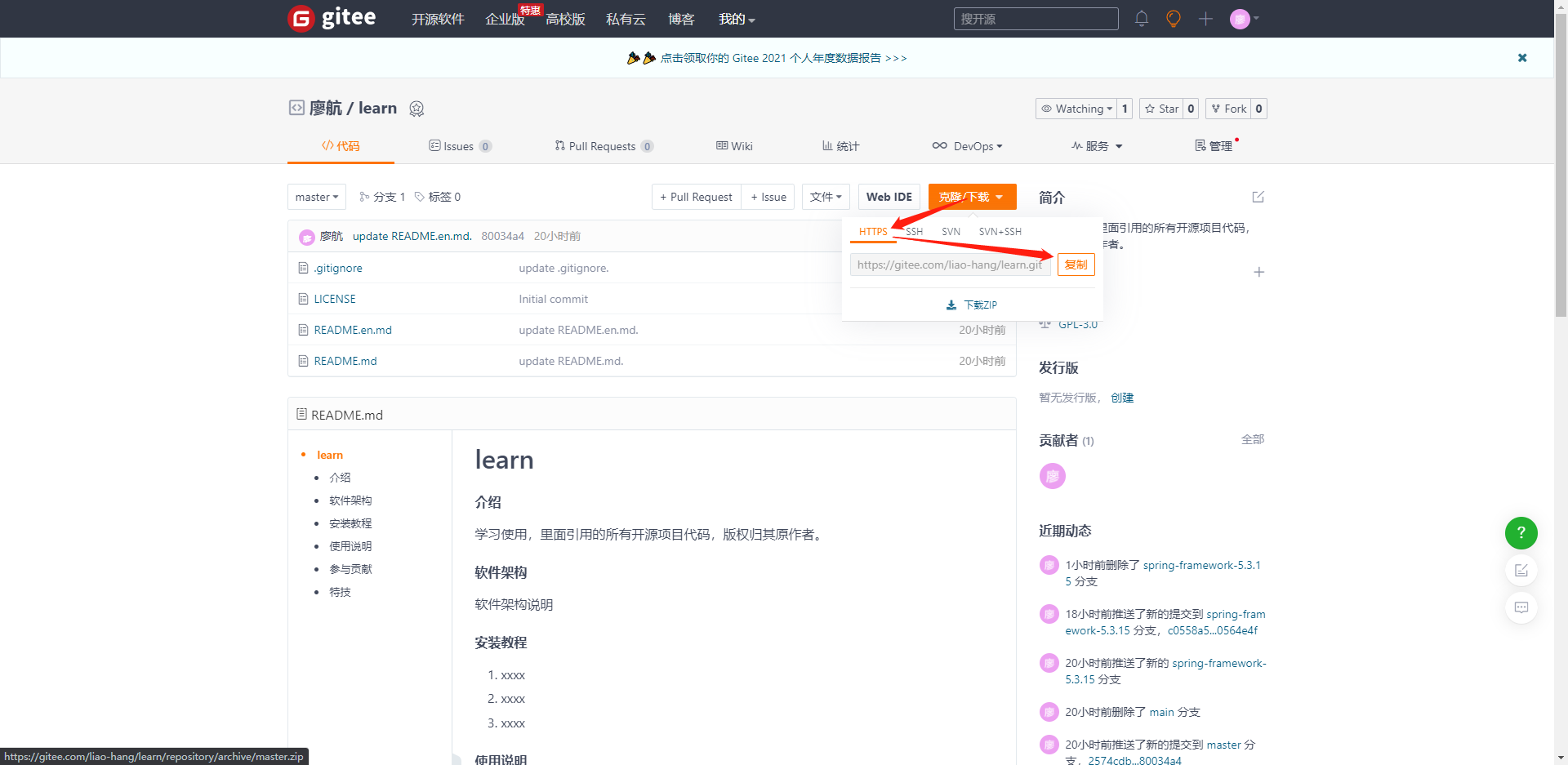
Task: Click the floating chat message icon
Action: tap(1521, 607)
